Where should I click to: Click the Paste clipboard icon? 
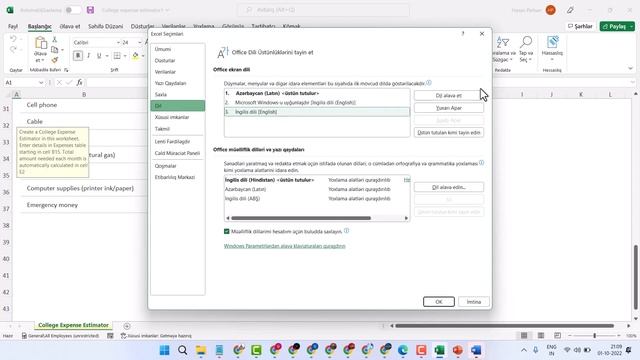[x=40, y=43]
